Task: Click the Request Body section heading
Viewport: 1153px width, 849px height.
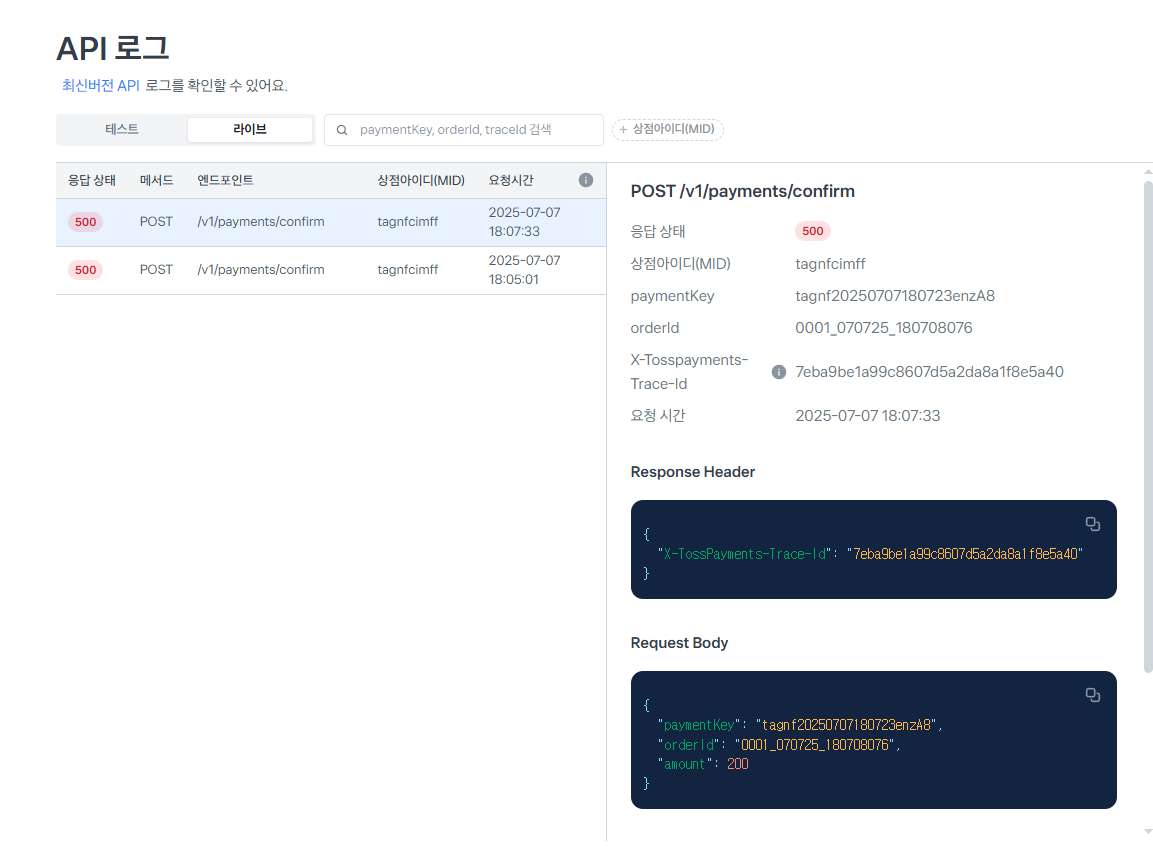Action: coord(679,643)
